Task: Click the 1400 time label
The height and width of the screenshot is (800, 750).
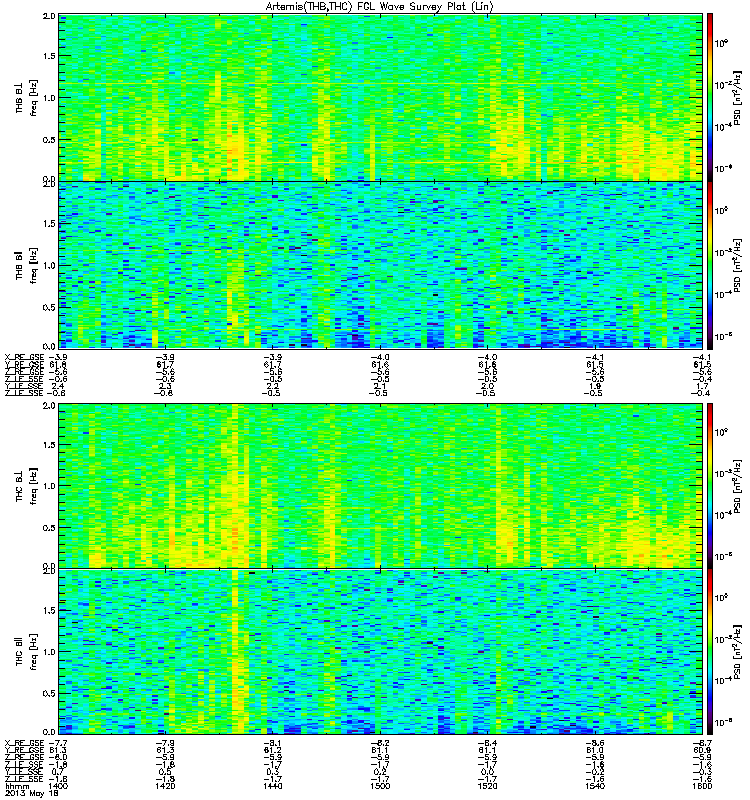Action: [59, 786]
